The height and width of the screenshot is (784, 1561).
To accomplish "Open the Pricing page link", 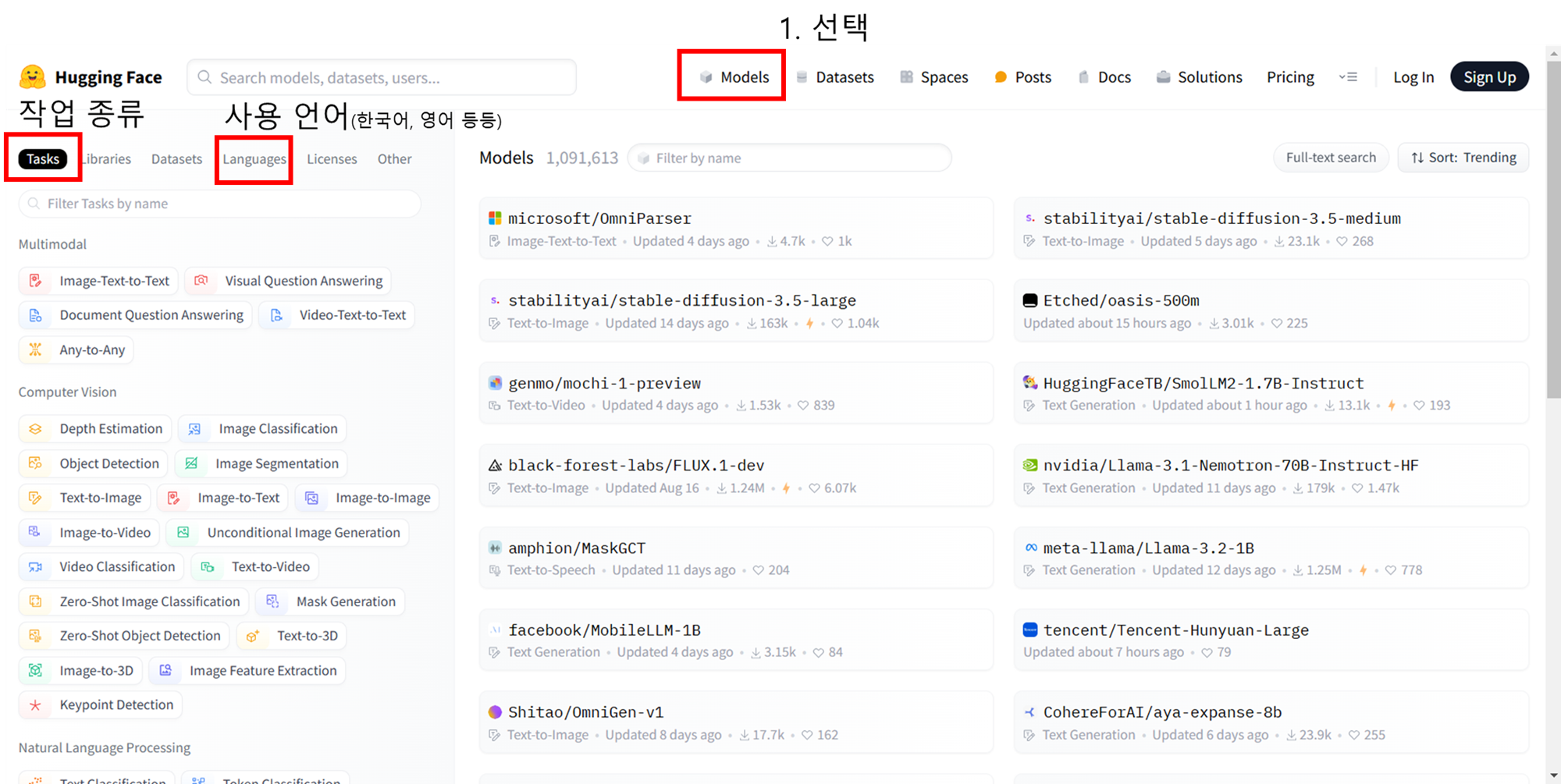I will 1290,77.
